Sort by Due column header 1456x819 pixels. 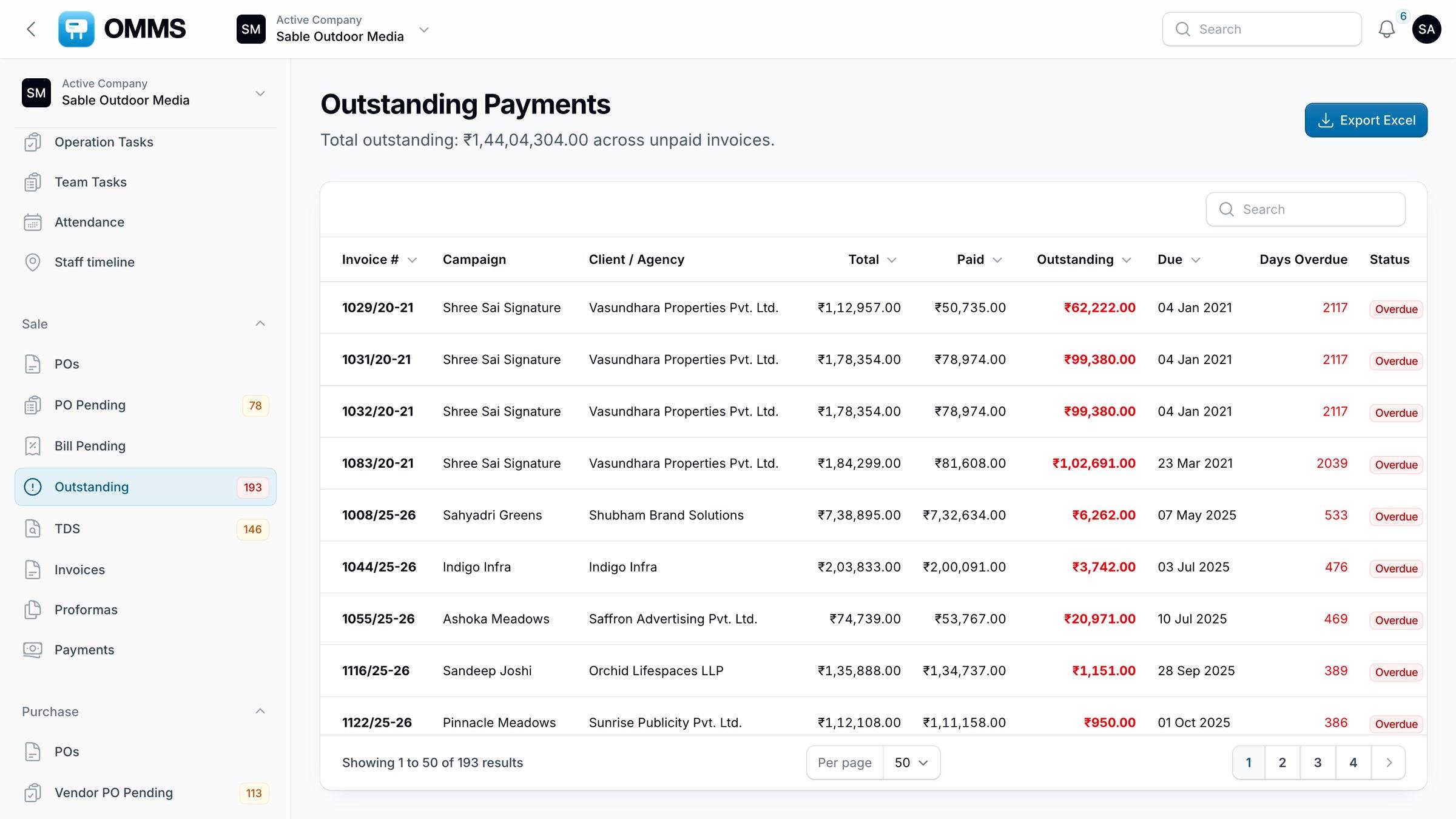pyautogui.click(x=1179, y=260)
